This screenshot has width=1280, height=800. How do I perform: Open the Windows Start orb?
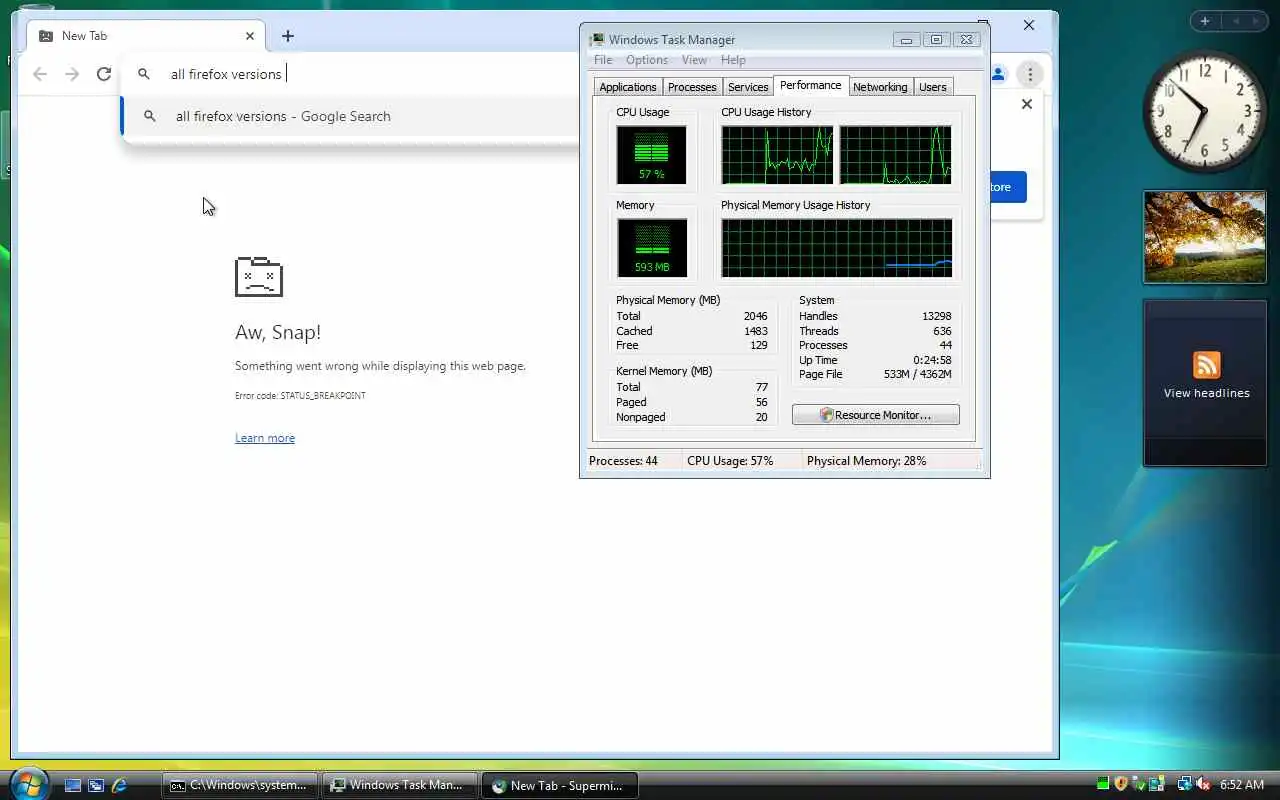(27, 784)
